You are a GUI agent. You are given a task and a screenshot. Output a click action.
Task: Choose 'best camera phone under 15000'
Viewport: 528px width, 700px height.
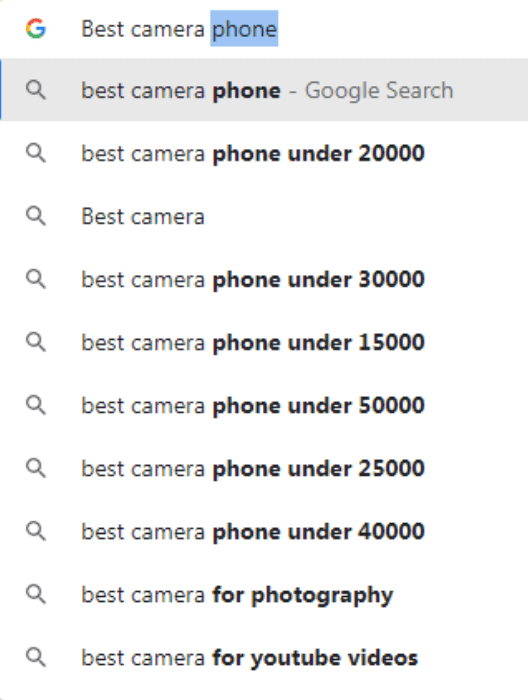click(264, 342)
